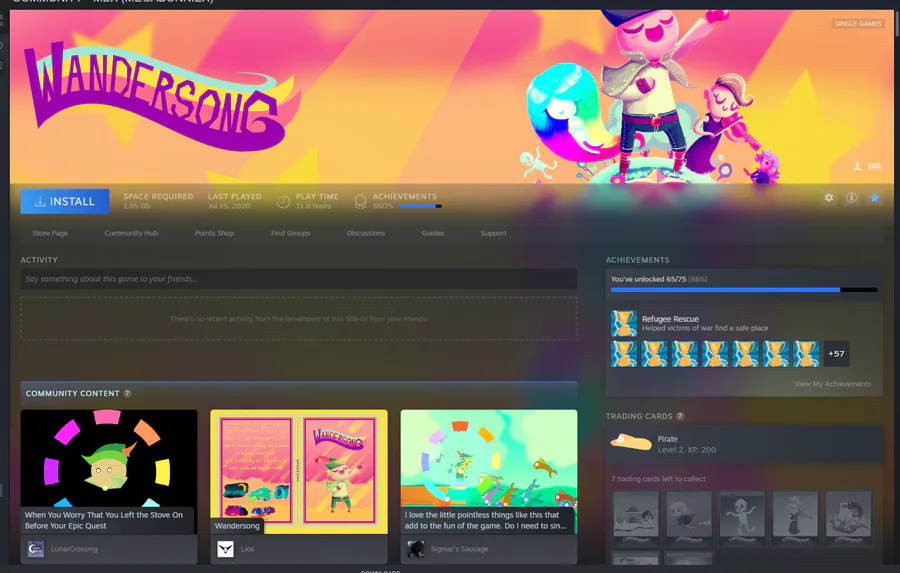Show the +57 more achievements

point(836,354)
